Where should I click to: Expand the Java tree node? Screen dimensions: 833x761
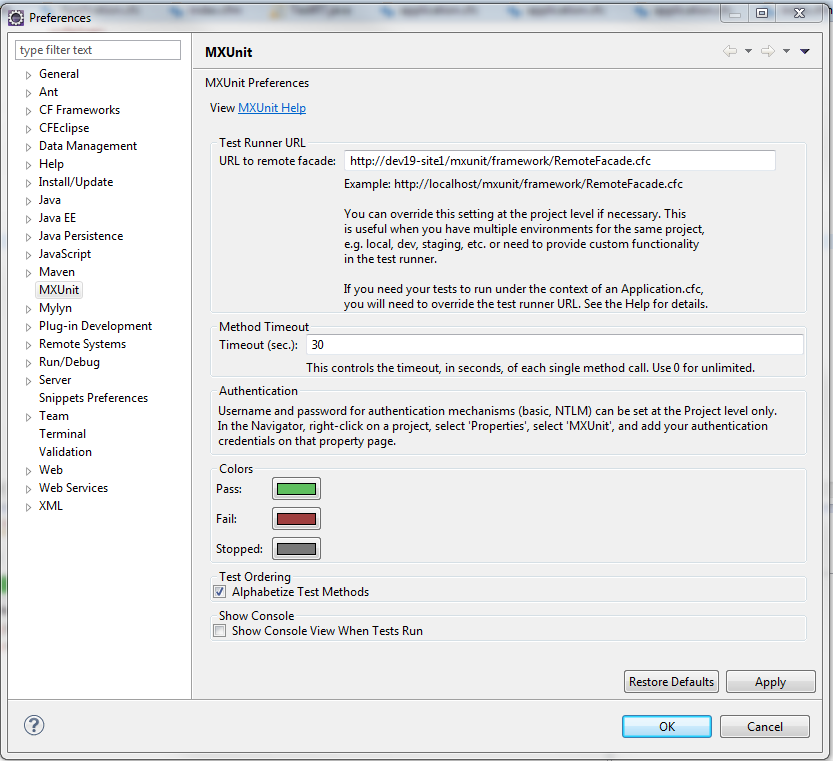click(29, 201)
